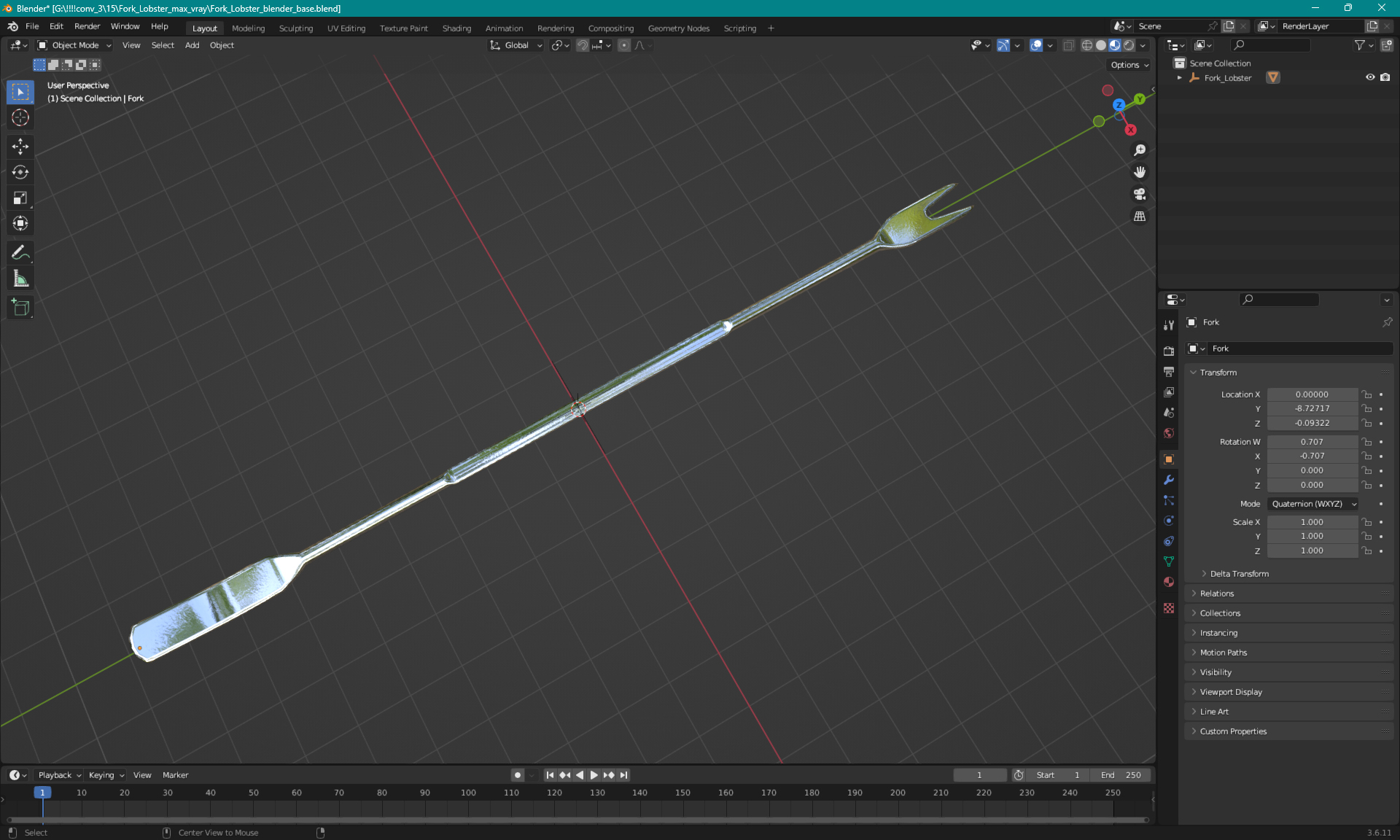Click the pan view hand icon
This screenshot has height=840, width=1400.
1139,172
